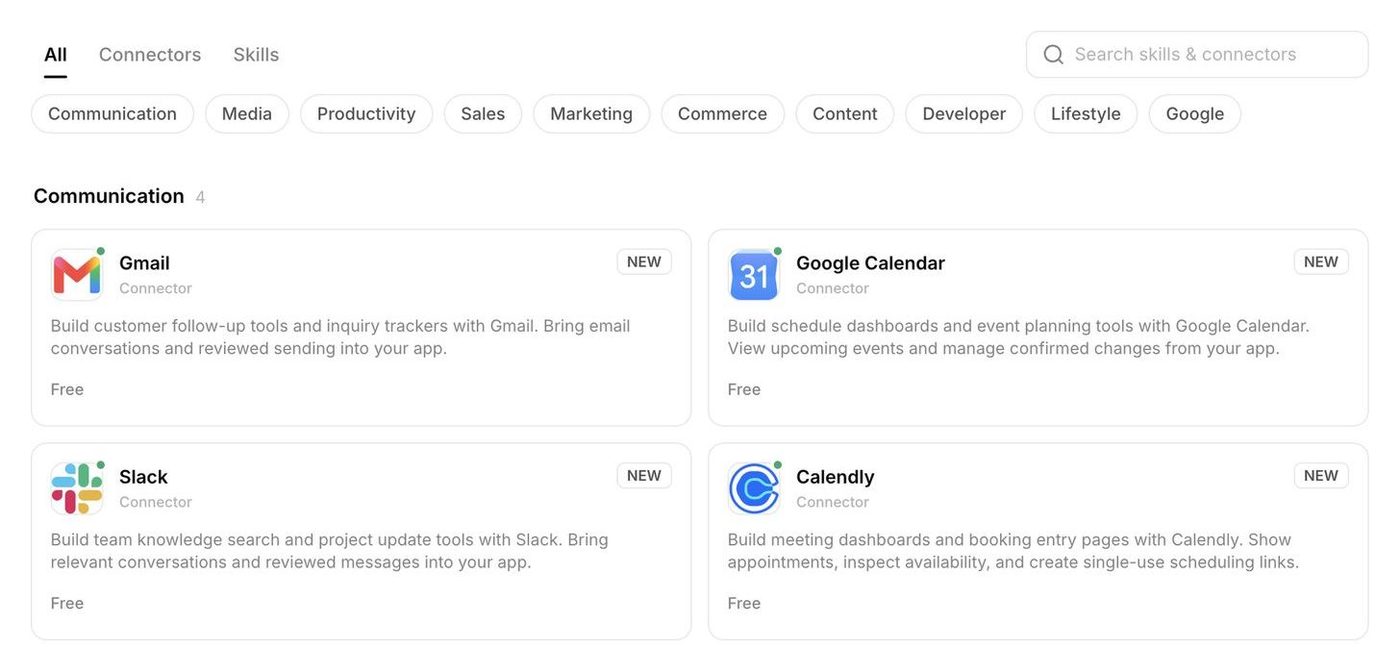Click the NEW badge on Slack card
The image size is (1400, 671).
(x=644, y=476)
